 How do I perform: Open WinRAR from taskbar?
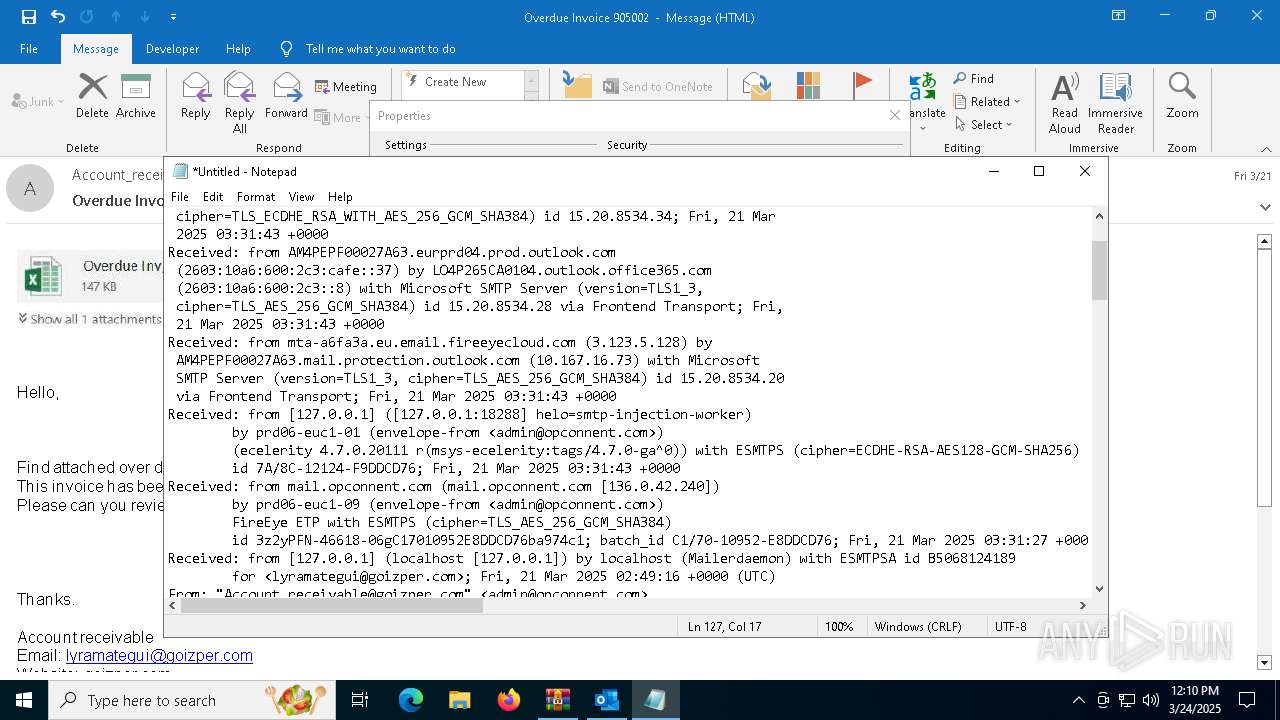coord(557,700)
